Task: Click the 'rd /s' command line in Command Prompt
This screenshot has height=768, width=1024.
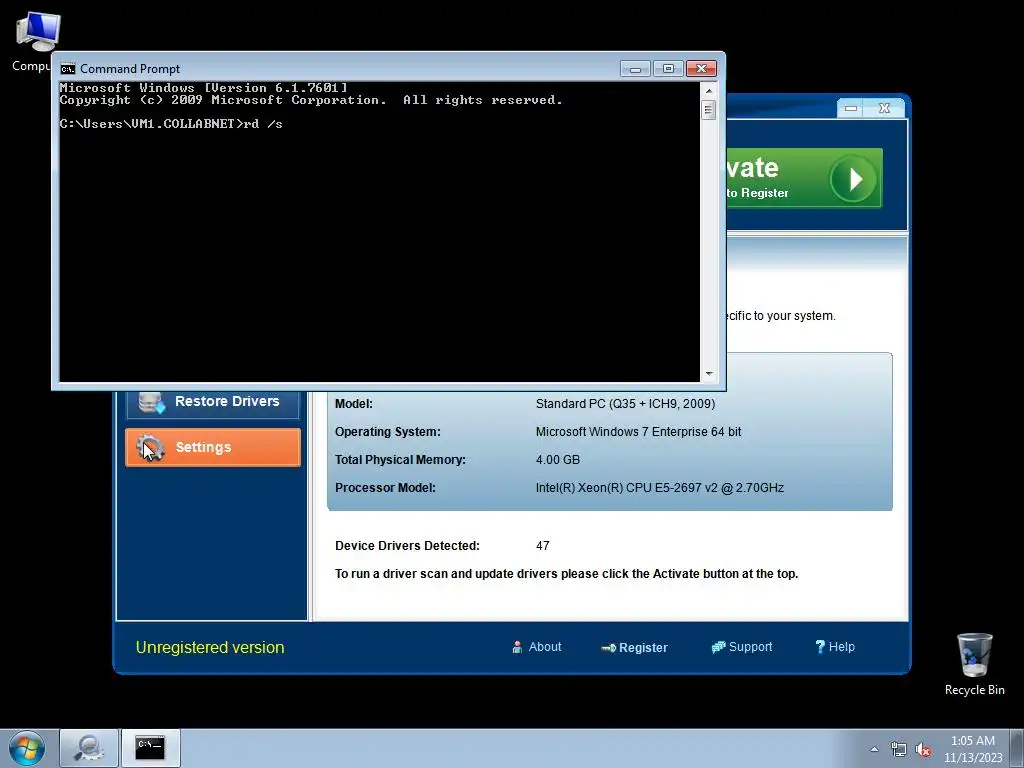Action: coord(171,123)
